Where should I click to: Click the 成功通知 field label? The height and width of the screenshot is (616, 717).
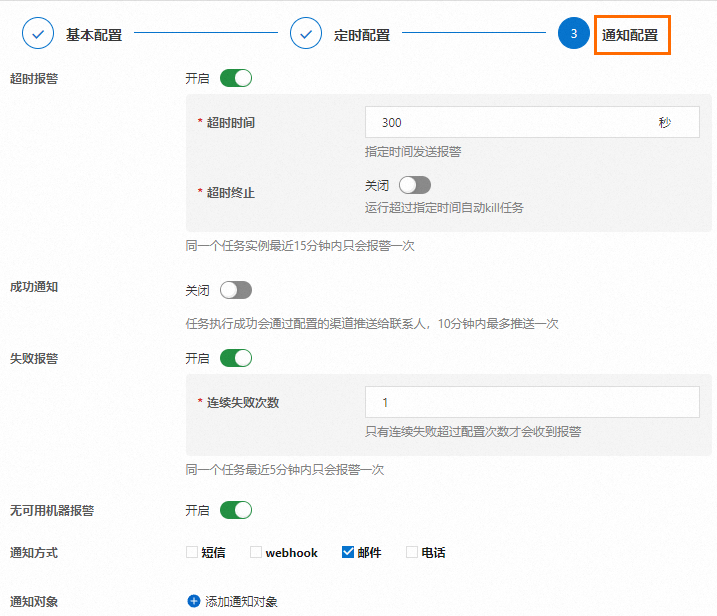[x=34, y=287]
